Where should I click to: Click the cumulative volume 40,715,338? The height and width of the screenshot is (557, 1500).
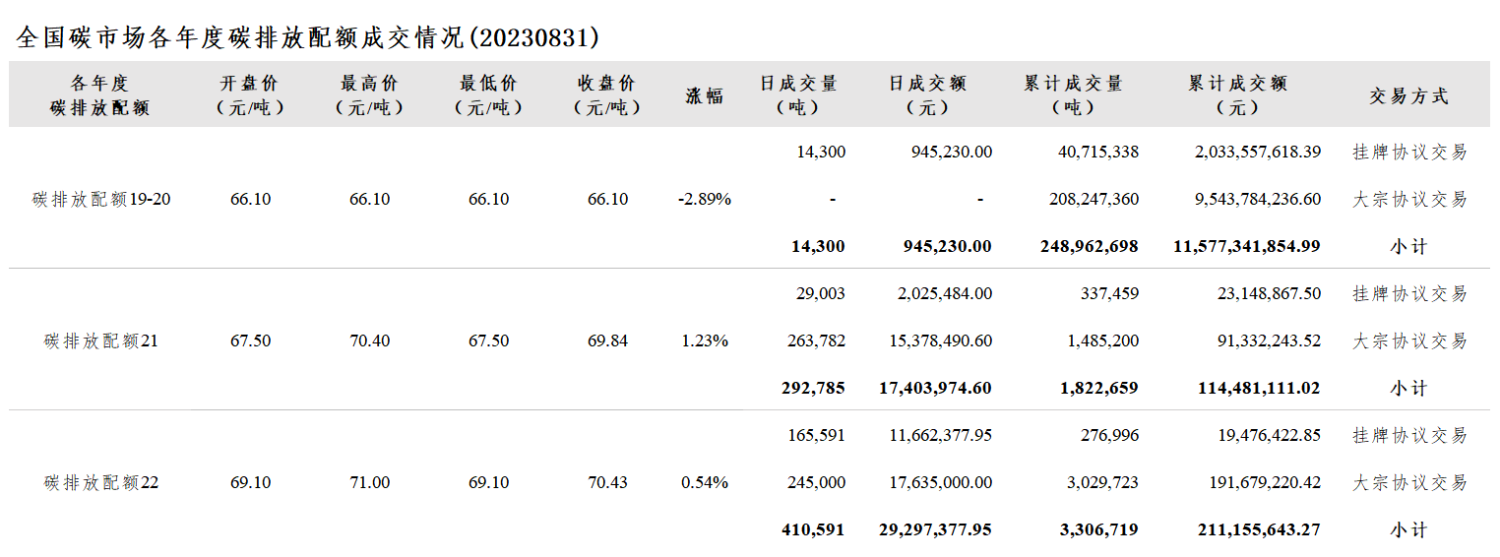pos(1098,152)
